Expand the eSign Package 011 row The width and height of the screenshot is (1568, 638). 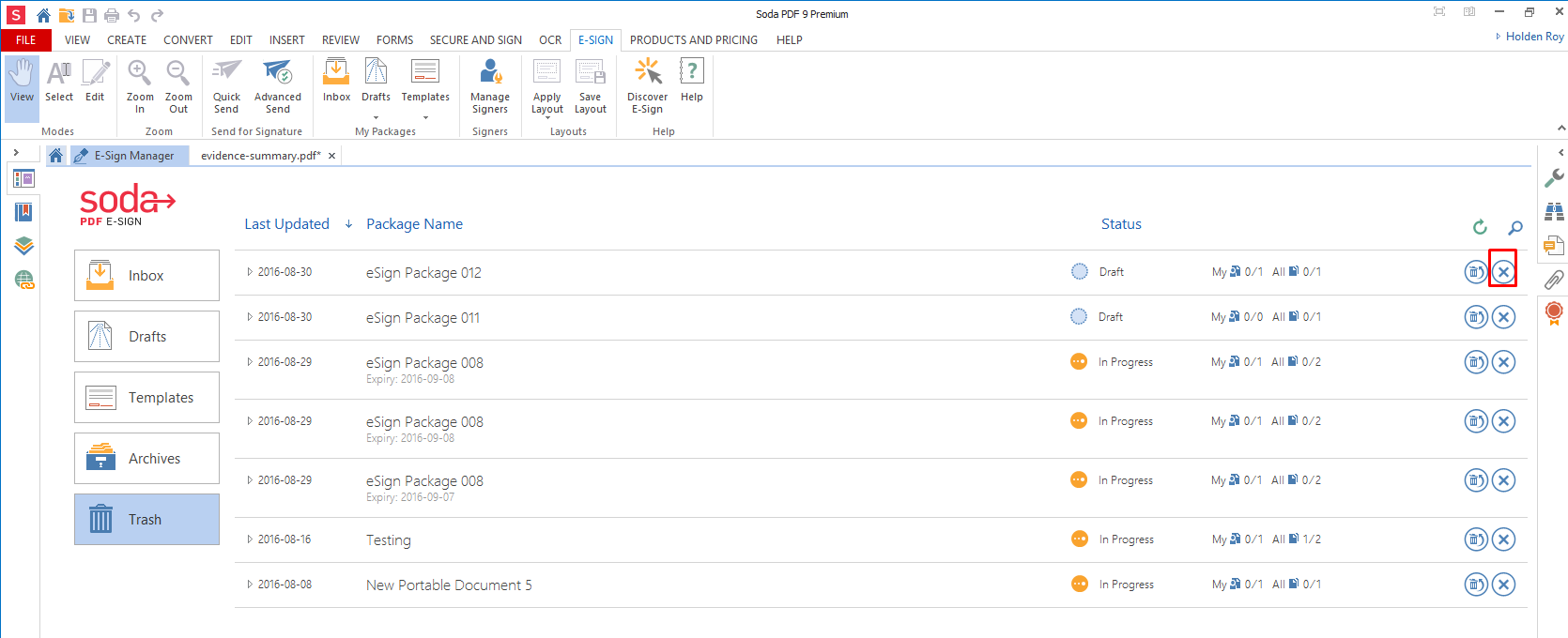point(250,317)
